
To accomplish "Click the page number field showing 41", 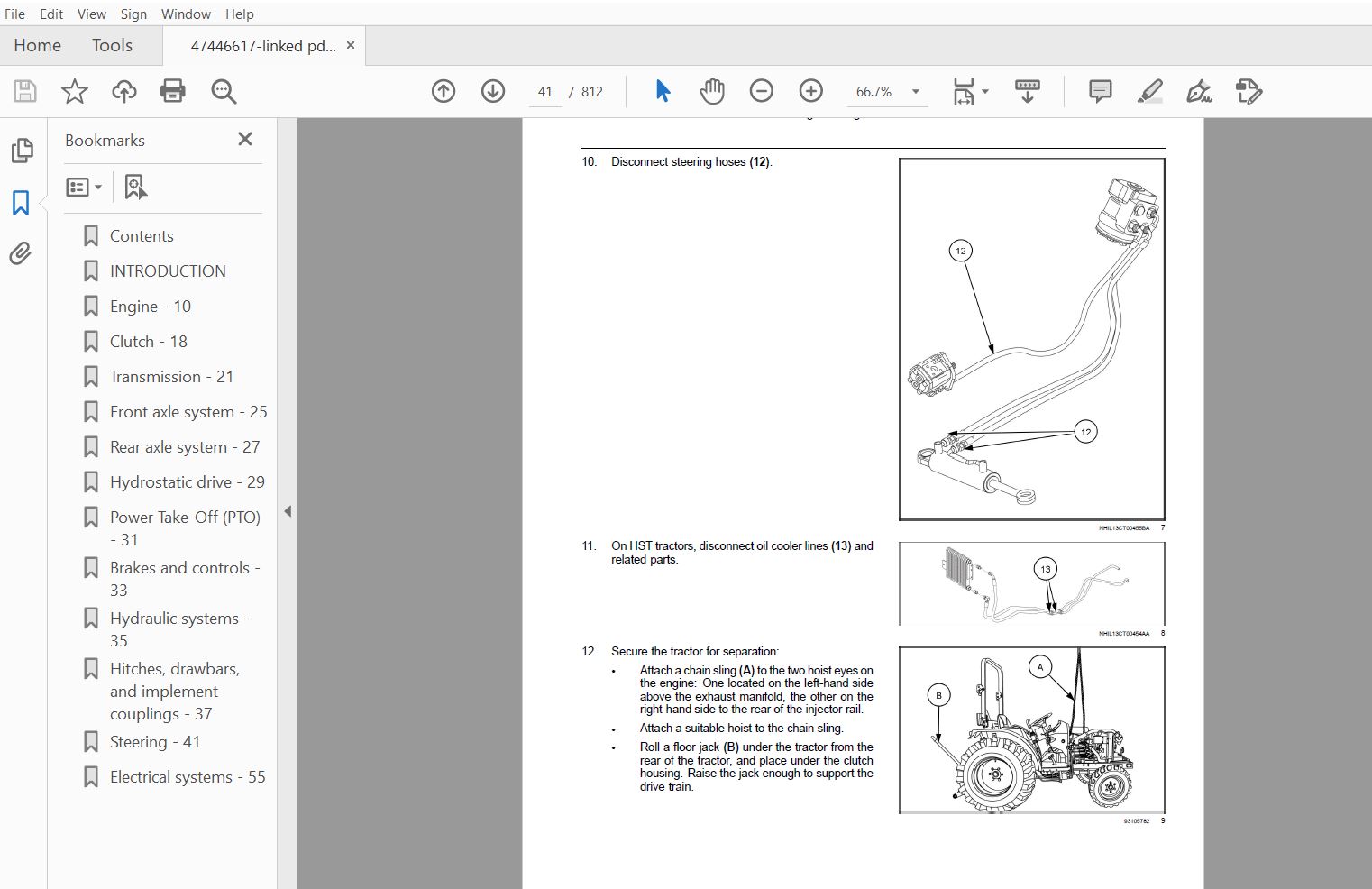I will point(544,92).
